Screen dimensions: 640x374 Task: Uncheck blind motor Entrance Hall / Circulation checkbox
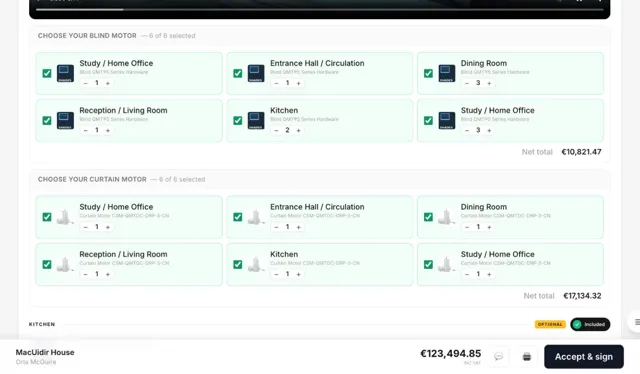click(238, 73)
